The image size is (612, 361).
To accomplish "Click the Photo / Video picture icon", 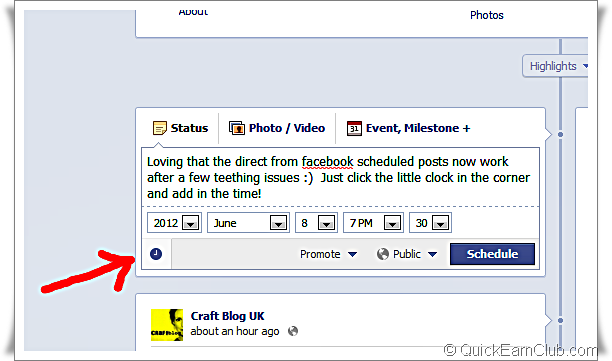I will [x=237, y=128].
